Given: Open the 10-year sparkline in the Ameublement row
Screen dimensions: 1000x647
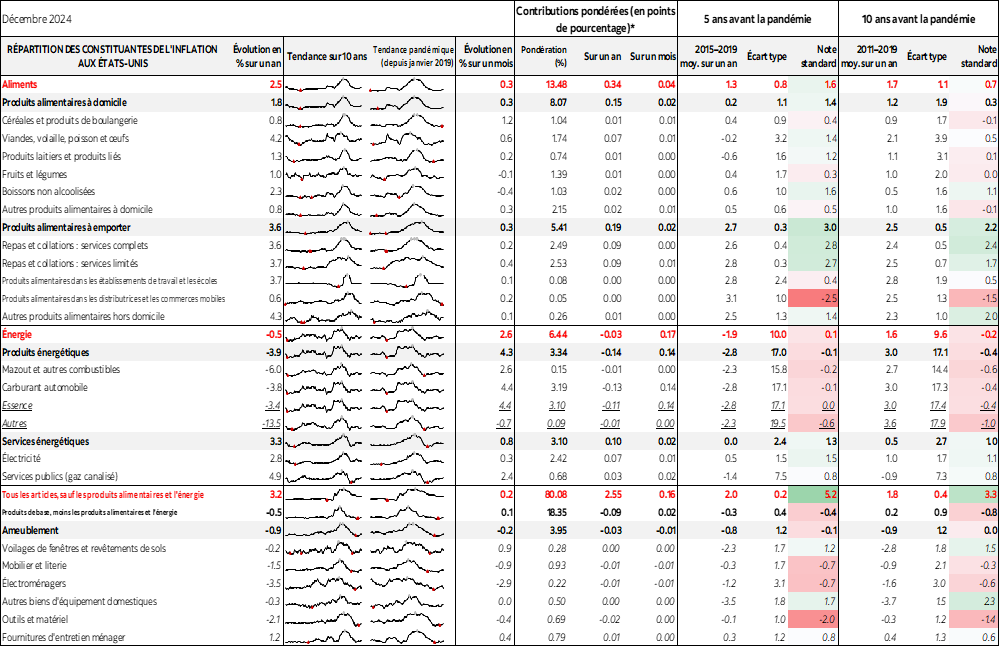Looking at the screenshot, I should click(x=327, y=530).
